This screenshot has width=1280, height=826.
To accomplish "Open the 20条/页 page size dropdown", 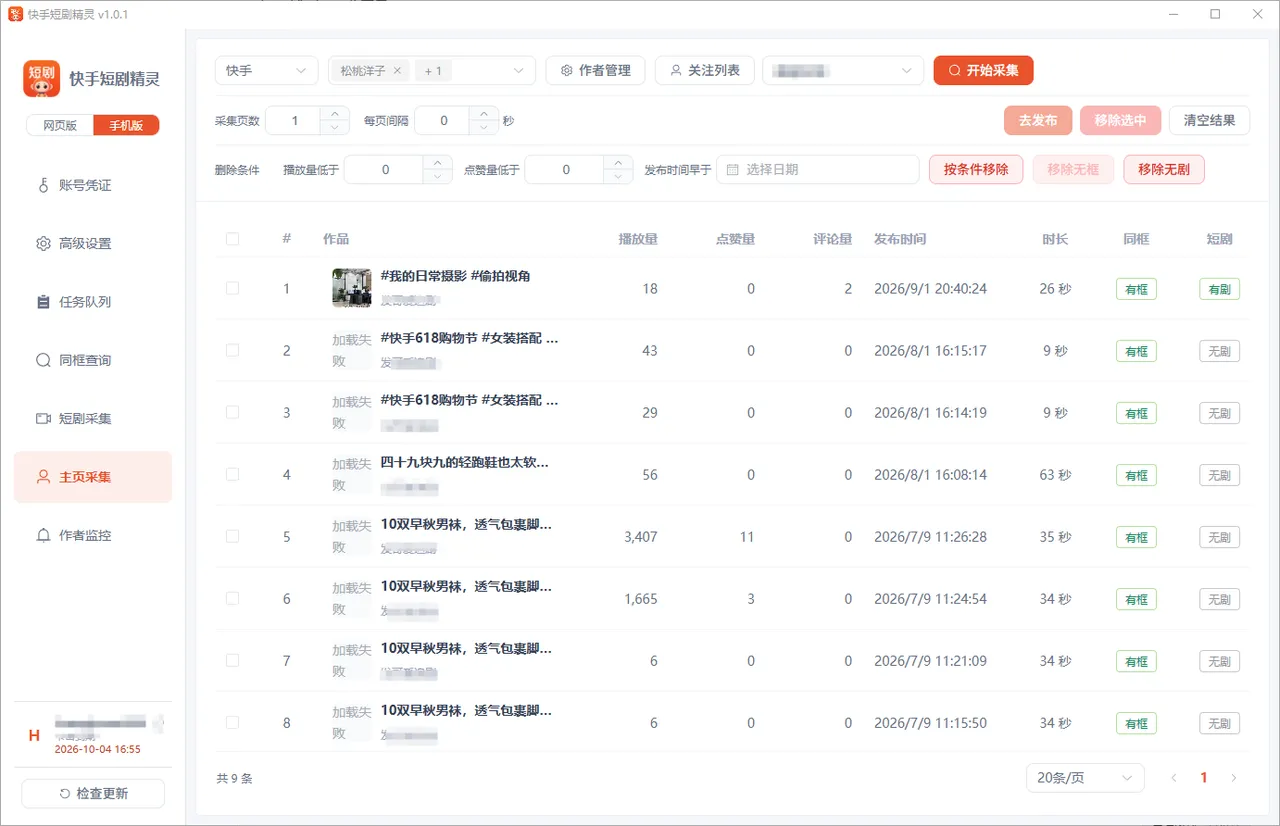I will point(1085,778).
